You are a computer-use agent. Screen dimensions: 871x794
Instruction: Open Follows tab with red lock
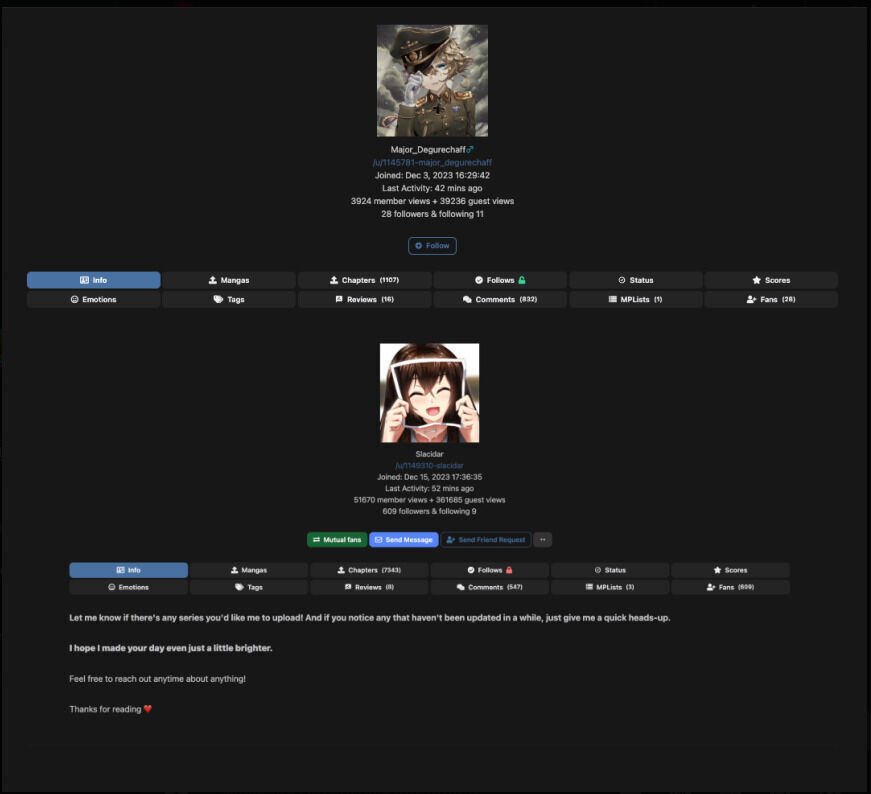pos(489,570)
